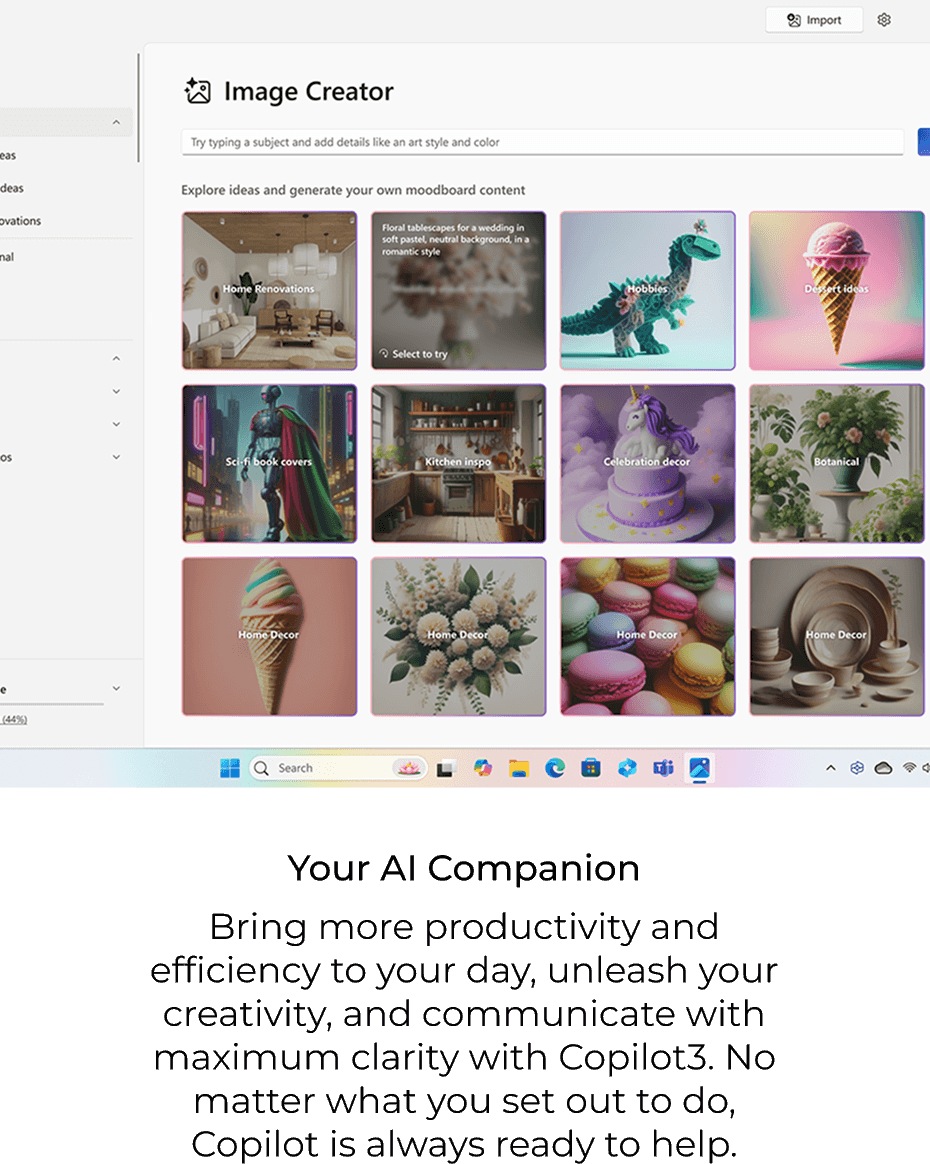
Task: Open the Home Decor macarons card
Action: click(648, 636)
